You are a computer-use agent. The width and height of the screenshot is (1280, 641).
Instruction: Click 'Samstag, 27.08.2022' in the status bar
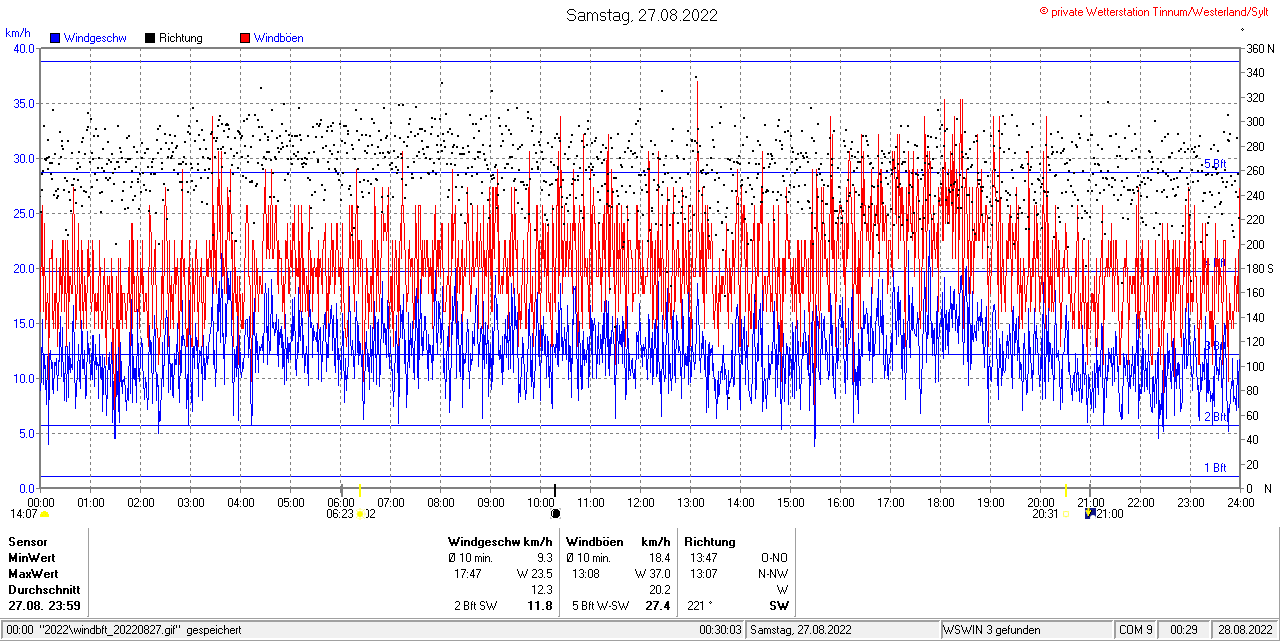click(801, 630)
